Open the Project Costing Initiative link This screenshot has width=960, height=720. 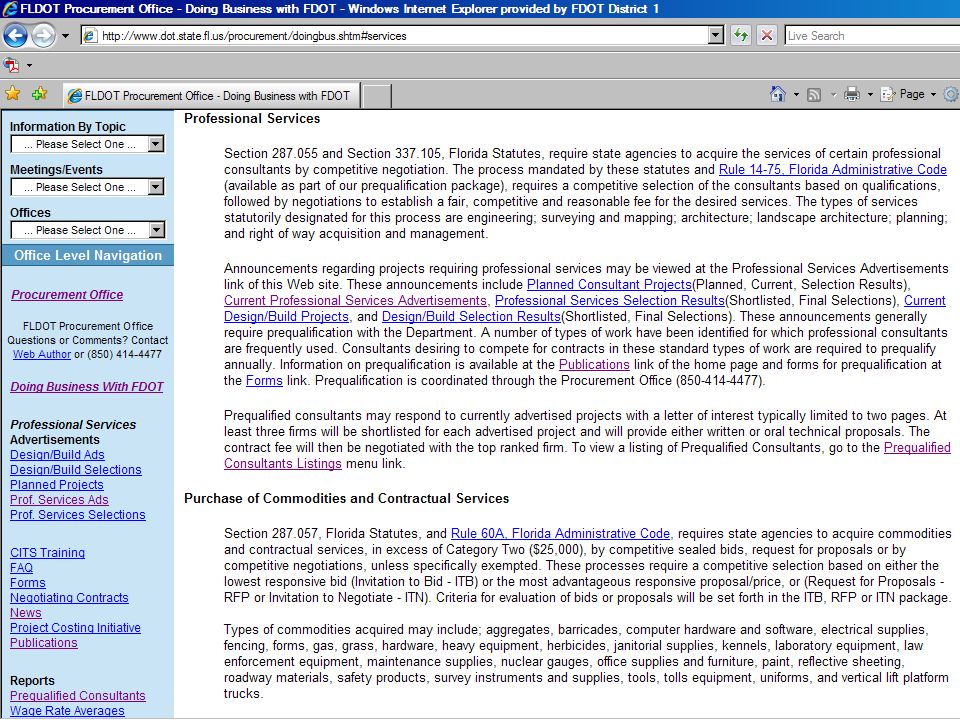[75, 628]
